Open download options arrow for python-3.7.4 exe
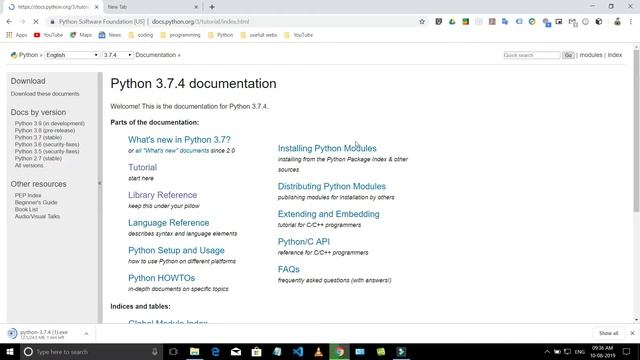640x360 pixels. [x=86, y=334]
